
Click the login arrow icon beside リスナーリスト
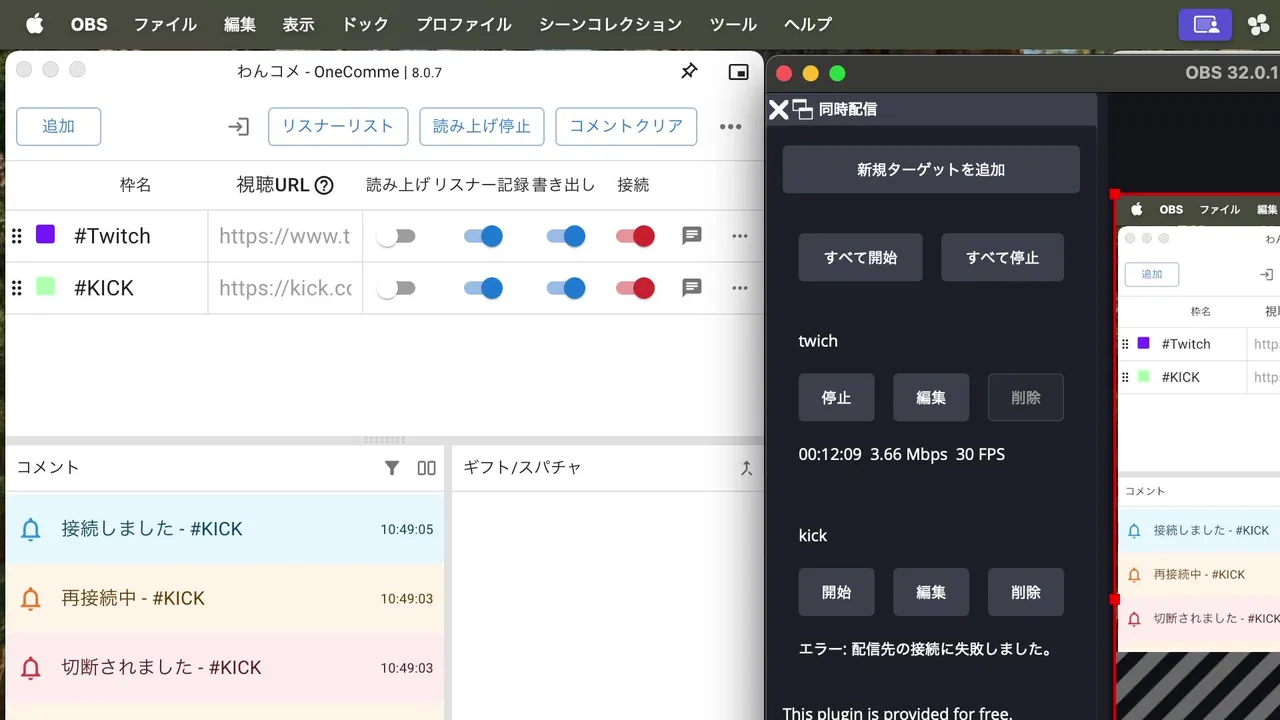[x=238, y=127]
